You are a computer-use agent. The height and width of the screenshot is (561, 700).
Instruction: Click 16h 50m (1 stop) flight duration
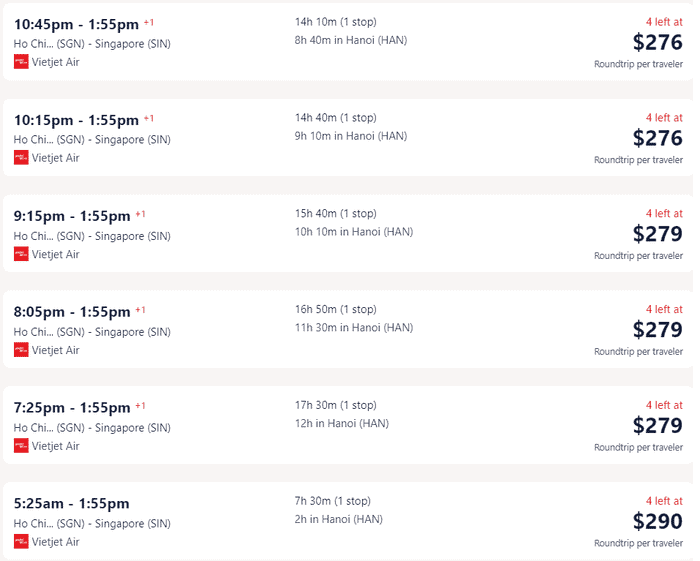coord(336,309)
